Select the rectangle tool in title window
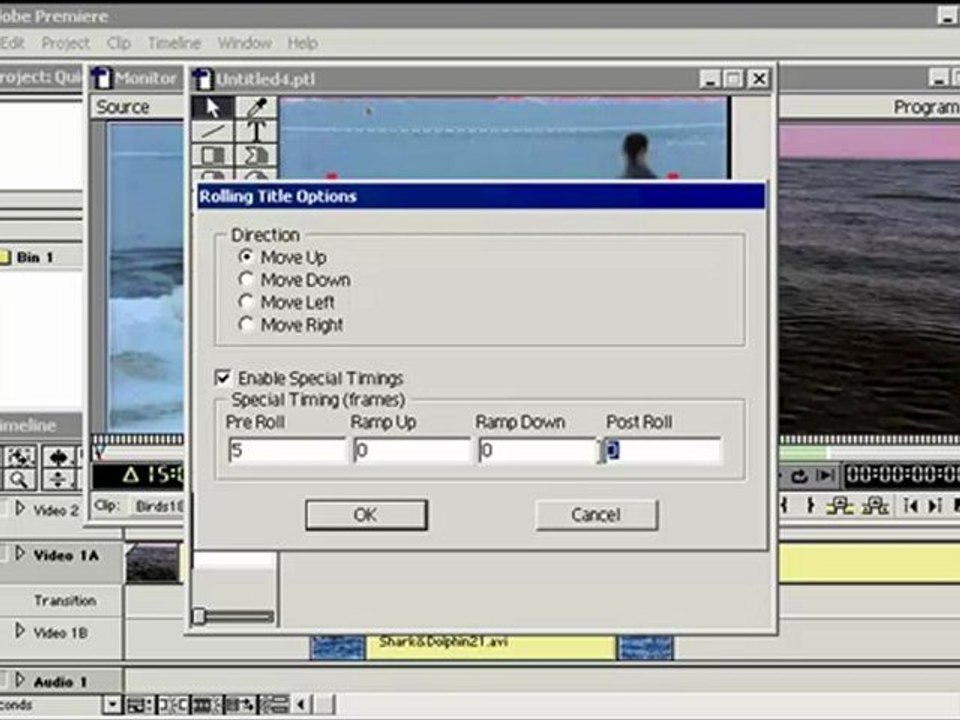960x720 pixels. (212, 154)
